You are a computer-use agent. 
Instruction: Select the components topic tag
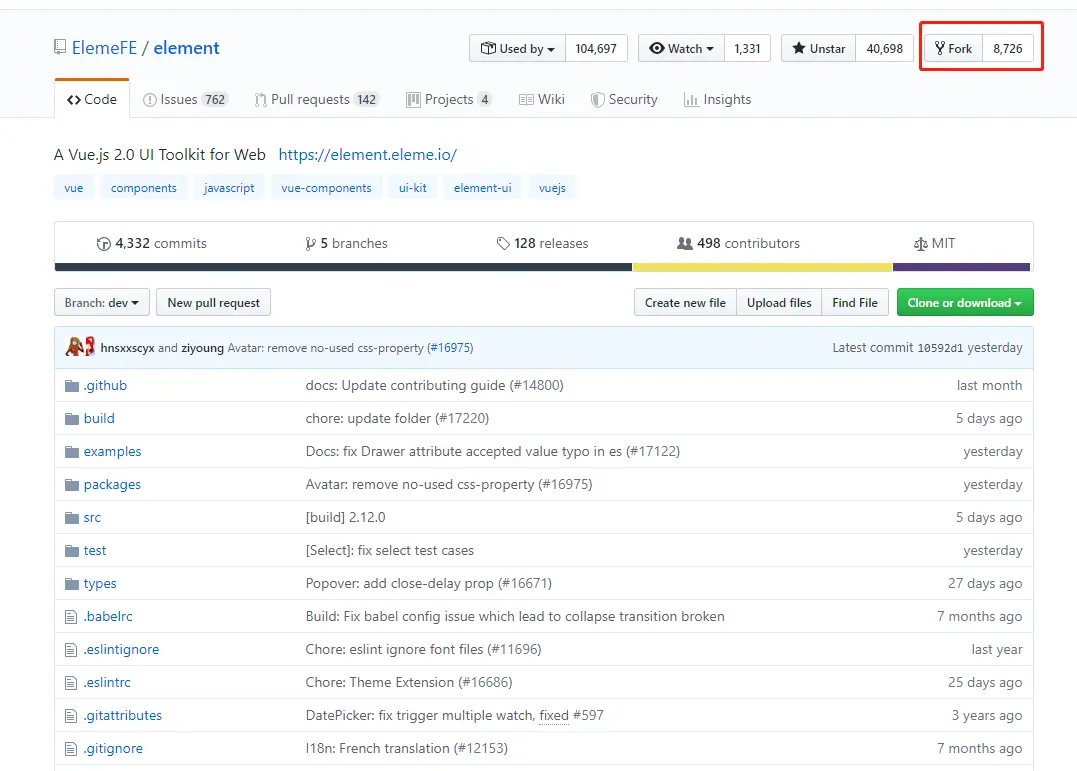click(144, 188)
